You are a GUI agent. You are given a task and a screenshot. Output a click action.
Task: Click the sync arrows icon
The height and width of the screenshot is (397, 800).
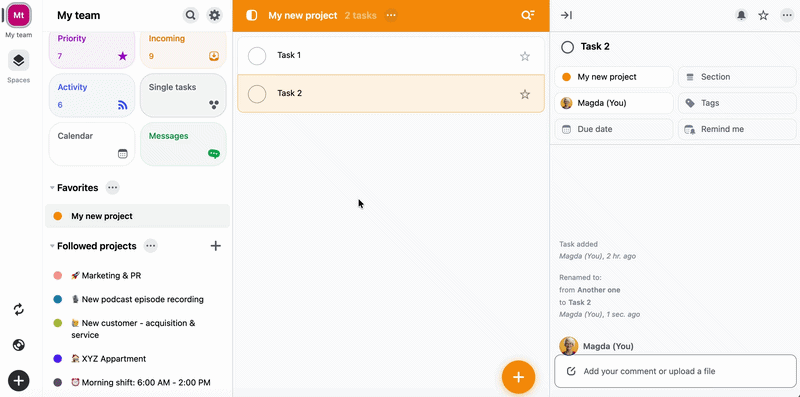point(19,309)
